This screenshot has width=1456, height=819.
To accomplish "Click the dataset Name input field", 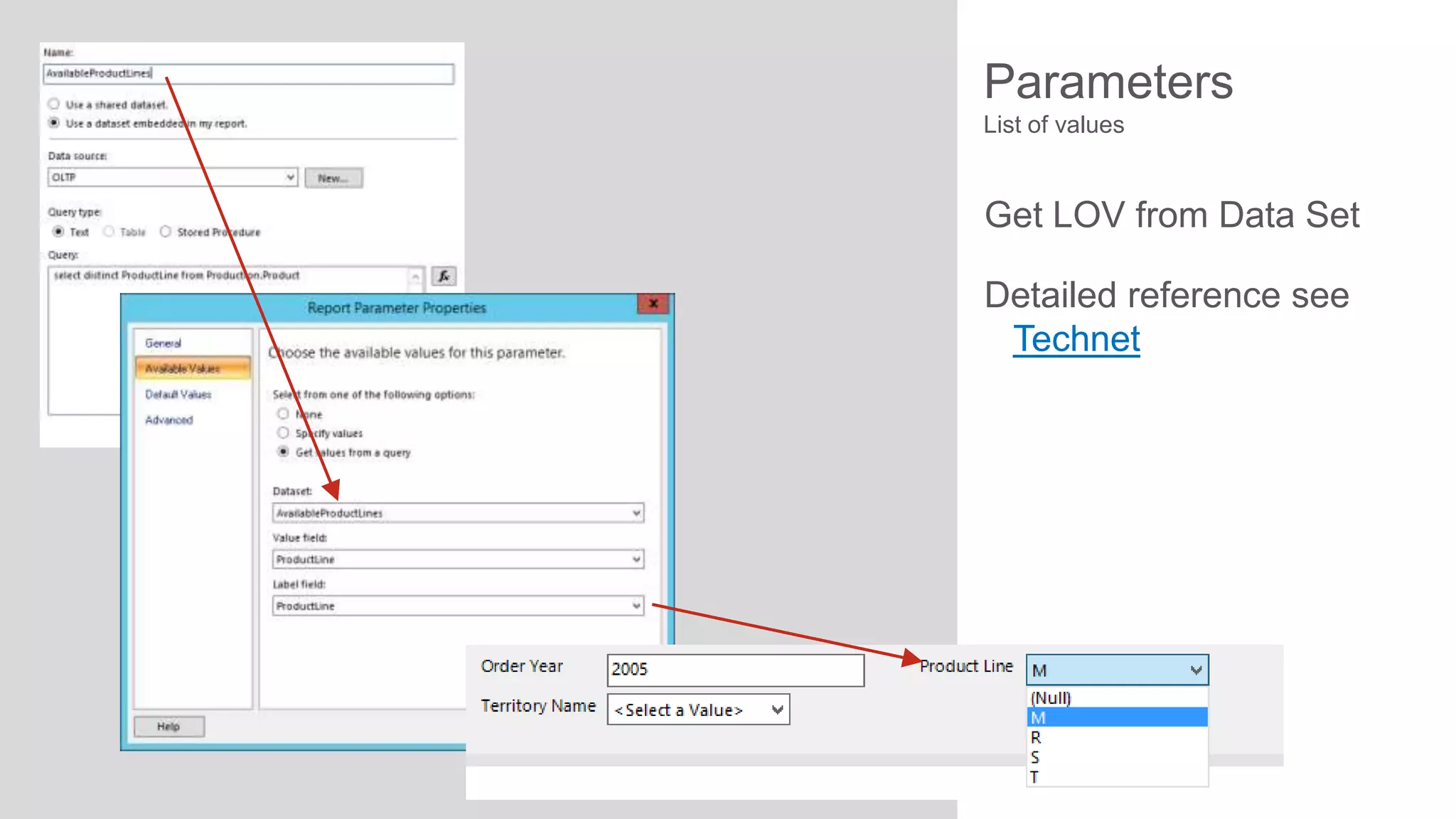I will 248,73.
